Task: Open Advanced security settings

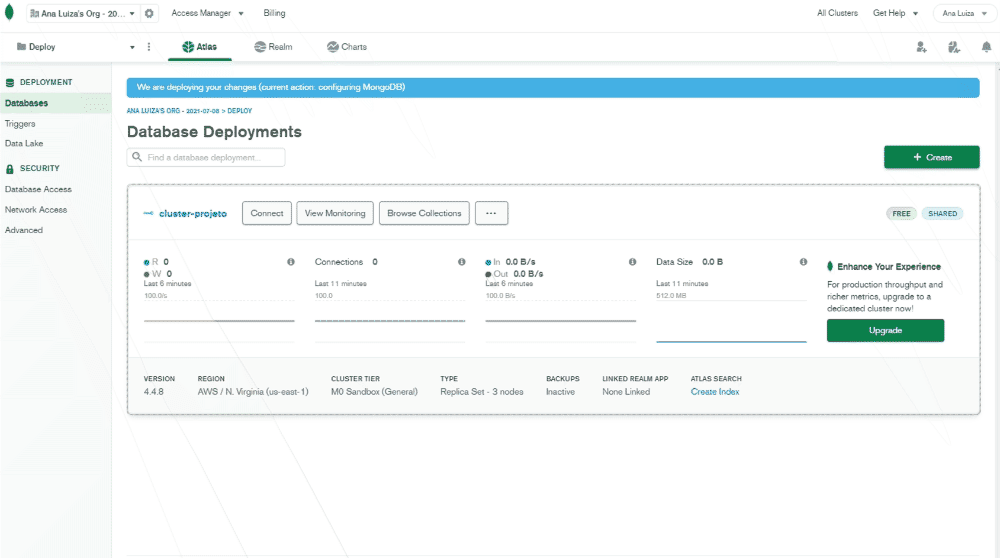Action: tap(24, 230)
